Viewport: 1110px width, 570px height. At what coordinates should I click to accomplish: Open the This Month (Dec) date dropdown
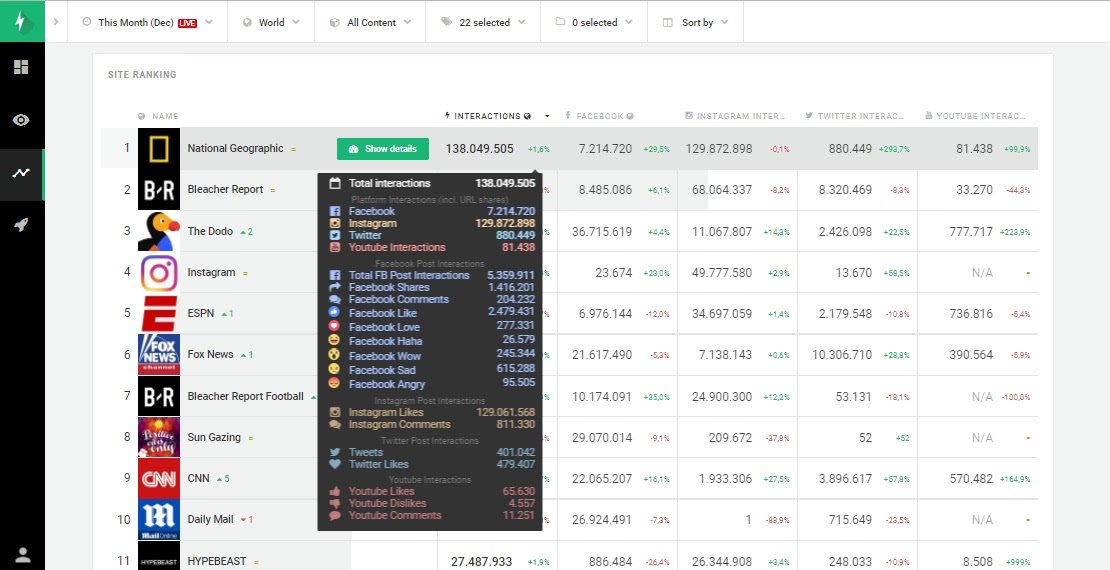tap(147, 22)
